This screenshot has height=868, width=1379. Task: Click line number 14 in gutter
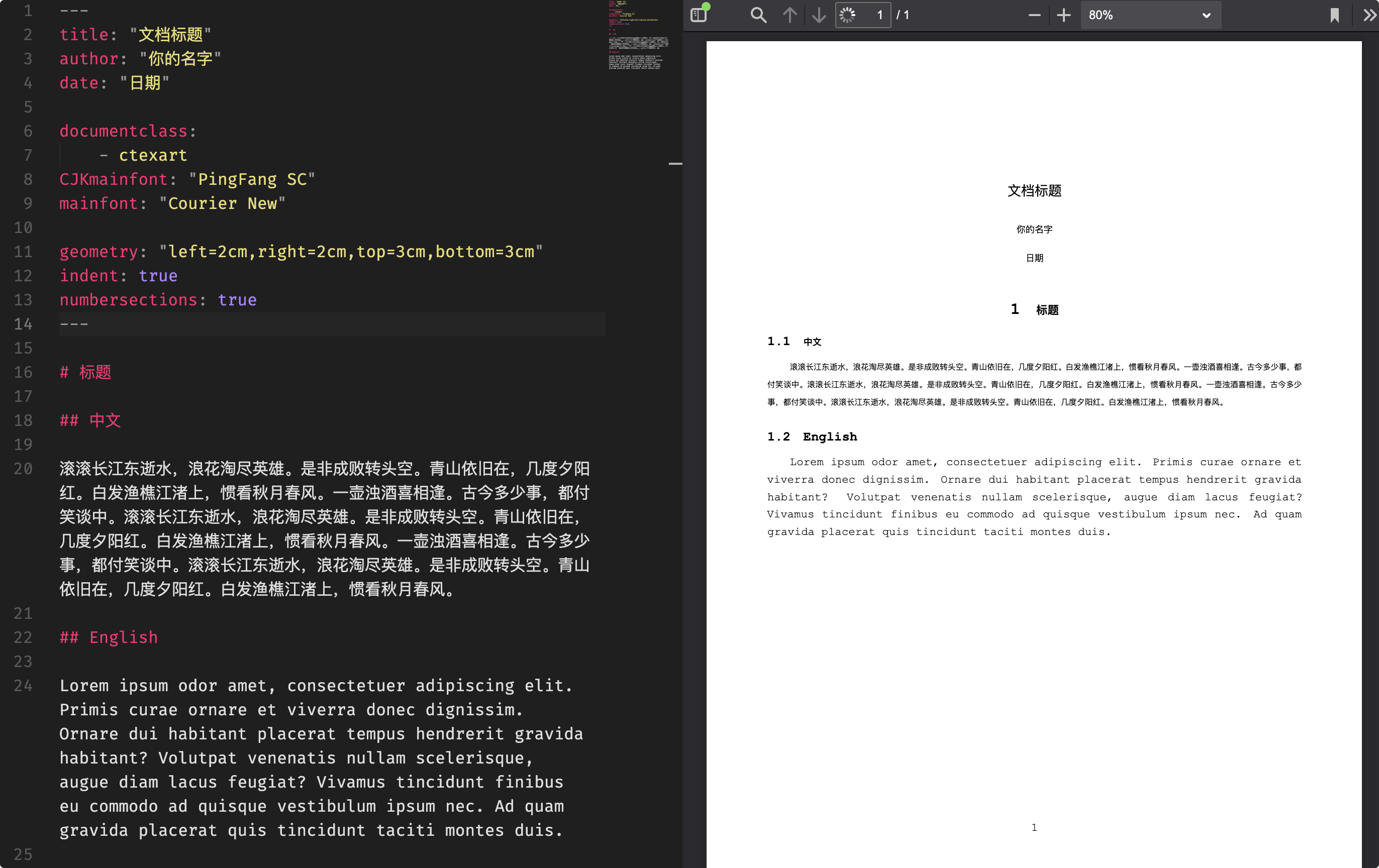tap(23, 324)
